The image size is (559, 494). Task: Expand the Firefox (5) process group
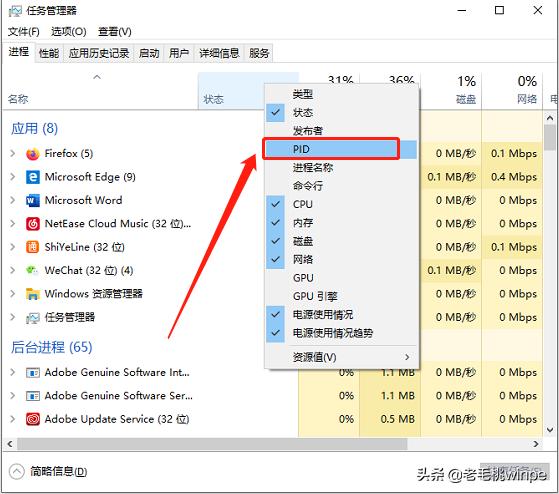tap(13, 154)
